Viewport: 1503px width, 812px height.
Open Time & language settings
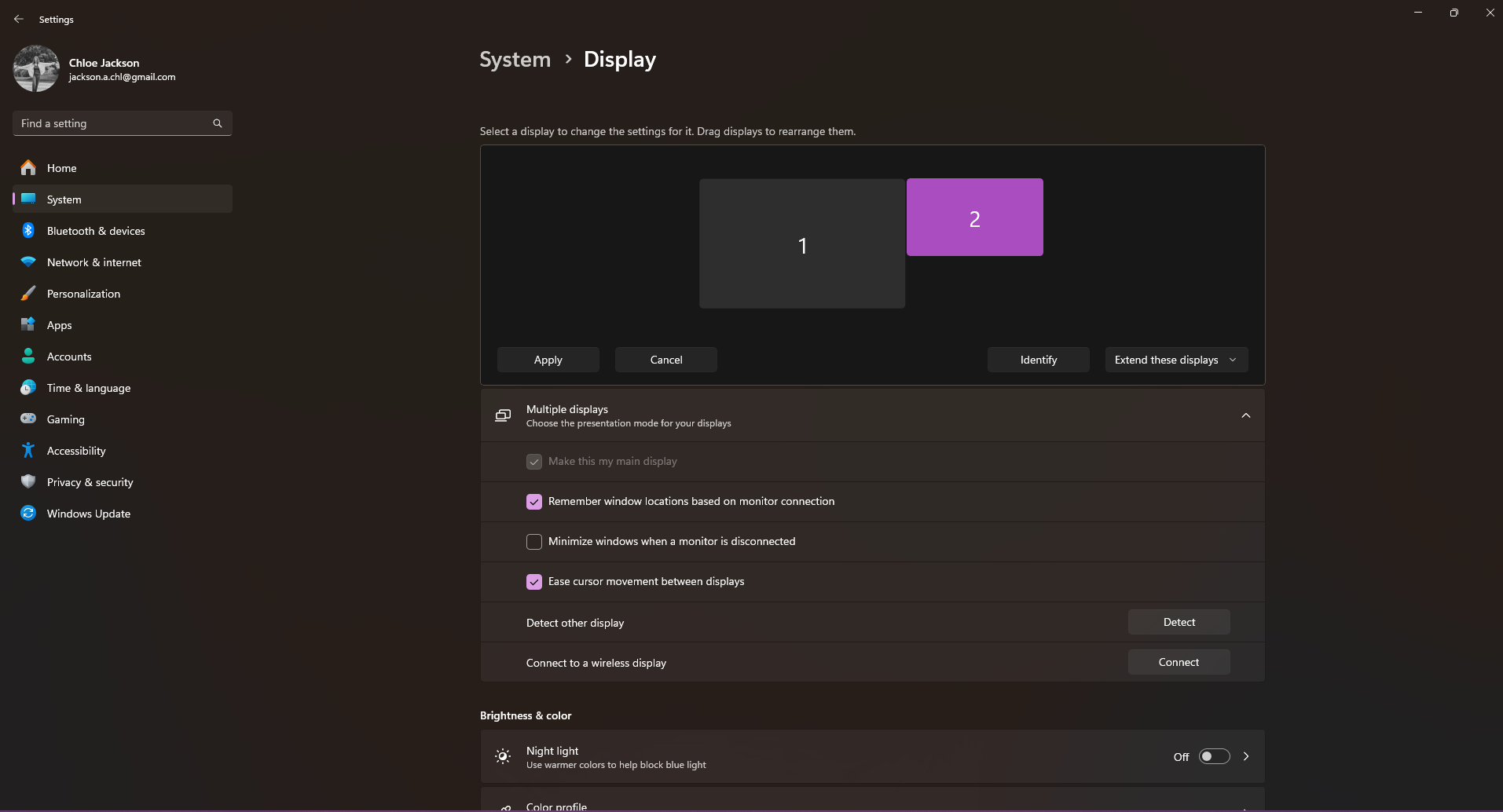[x=123, y=387]
